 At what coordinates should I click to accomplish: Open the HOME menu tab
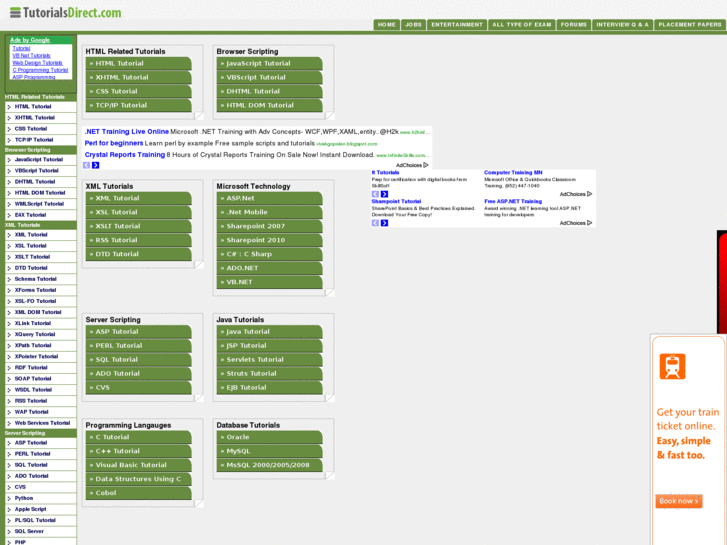(387, 25)
